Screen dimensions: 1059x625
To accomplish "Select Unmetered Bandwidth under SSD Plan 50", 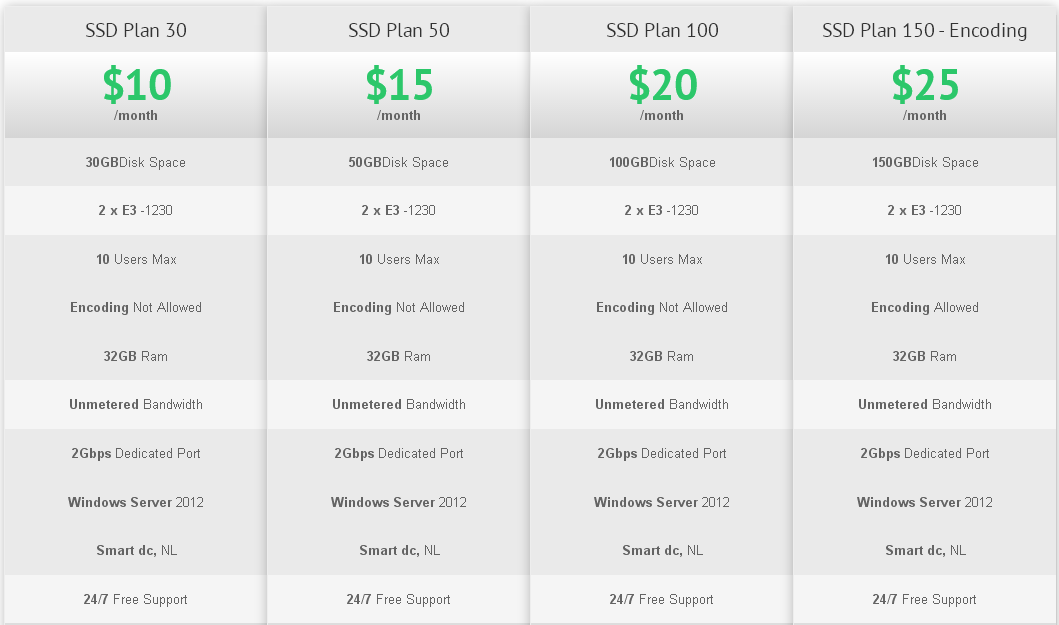I will pos(399,404).
